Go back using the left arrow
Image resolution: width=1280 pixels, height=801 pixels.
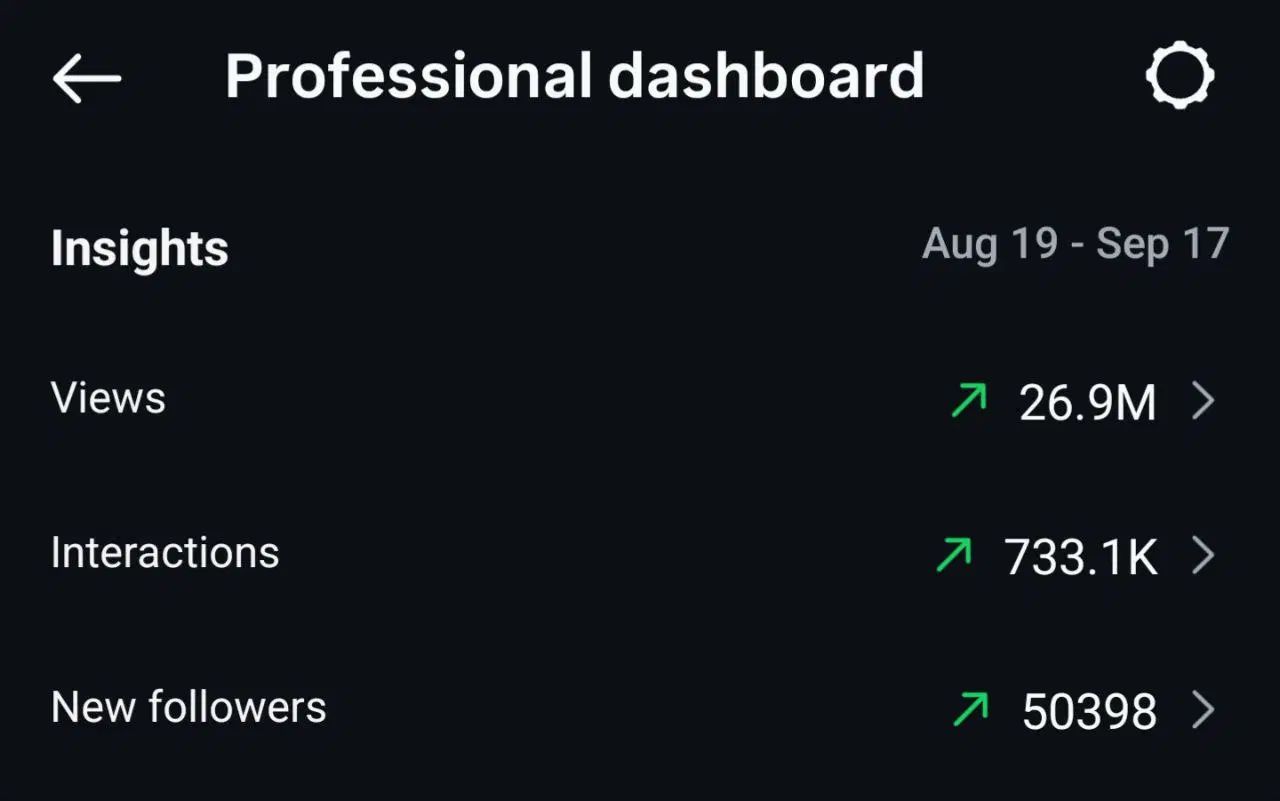click(x=87, y=78)
